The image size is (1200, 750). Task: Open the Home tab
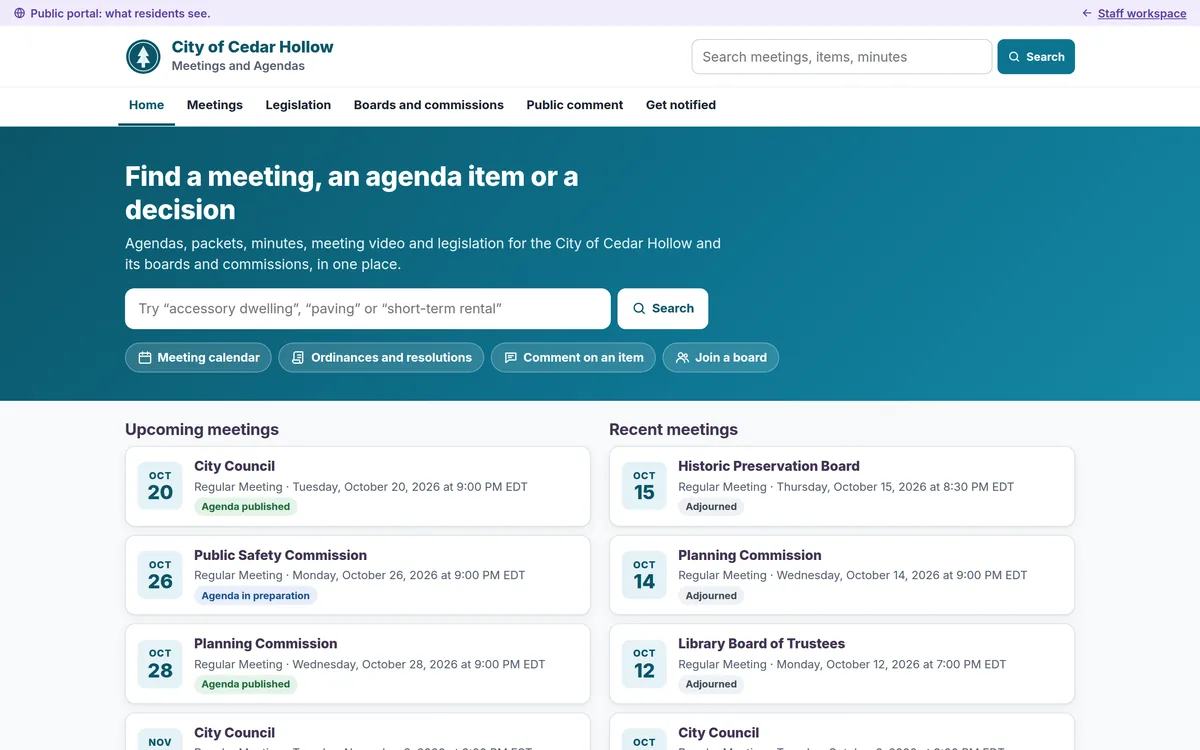tap(146, 105)
